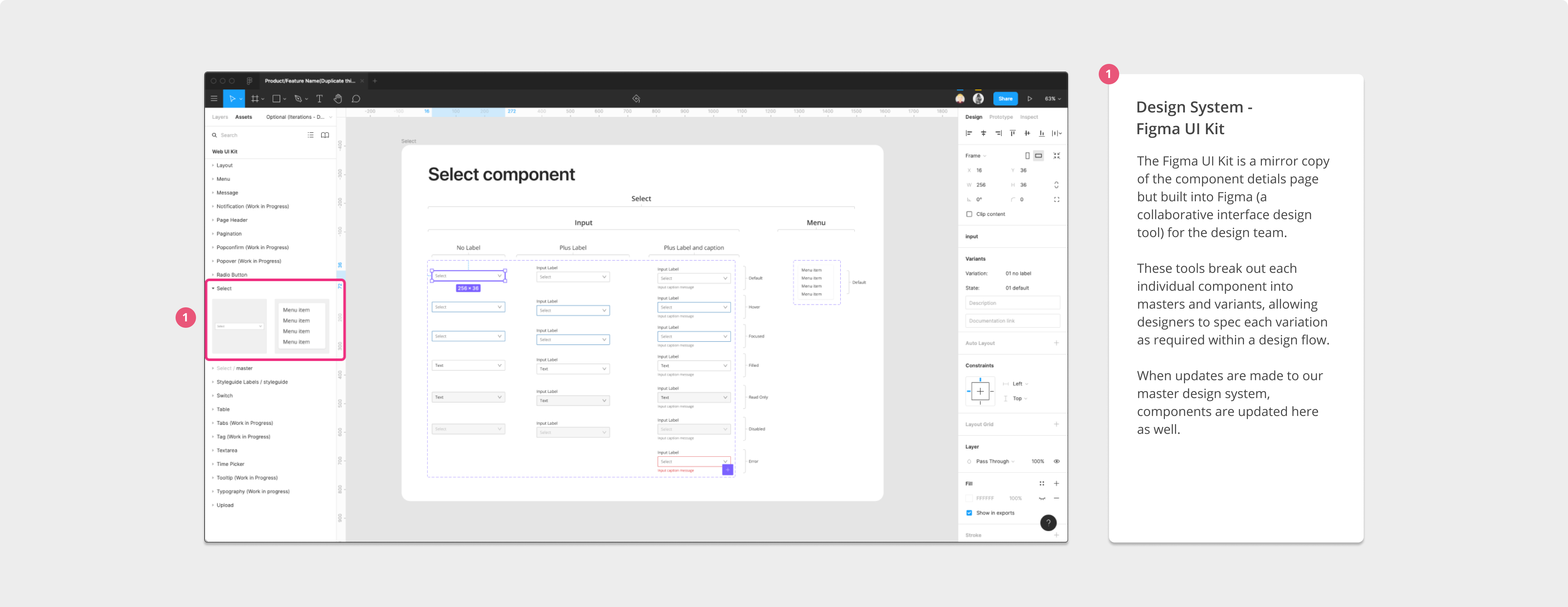Toggle layer visibility eye icon

point(1057,461)
